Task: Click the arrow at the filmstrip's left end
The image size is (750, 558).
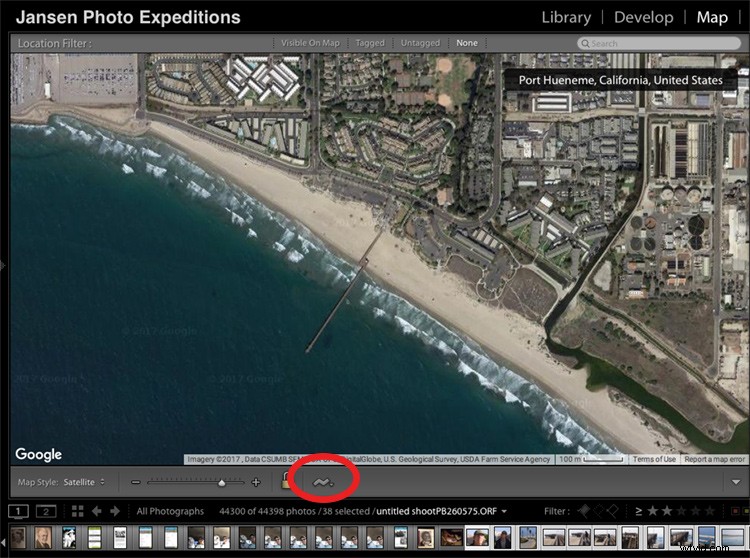Action: [4, 542]
